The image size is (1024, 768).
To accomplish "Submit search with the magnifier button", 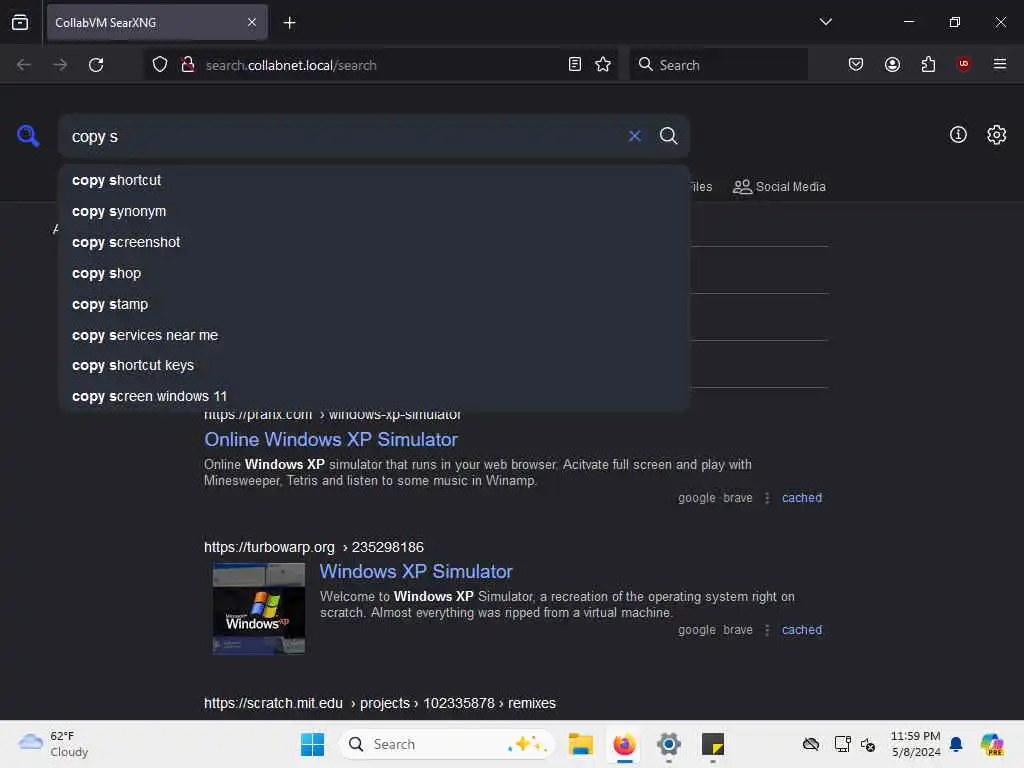I will pos(668,136).
